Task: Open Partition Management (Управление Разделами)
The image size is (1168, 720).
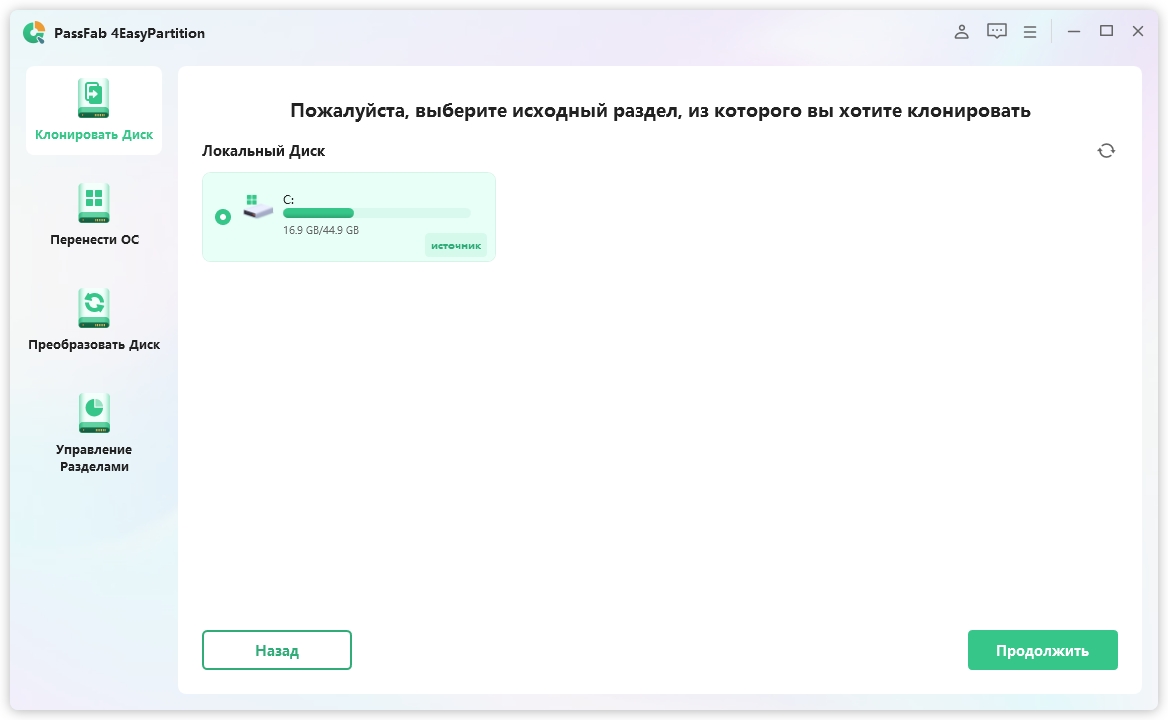Action: click(x=94, y=433)
